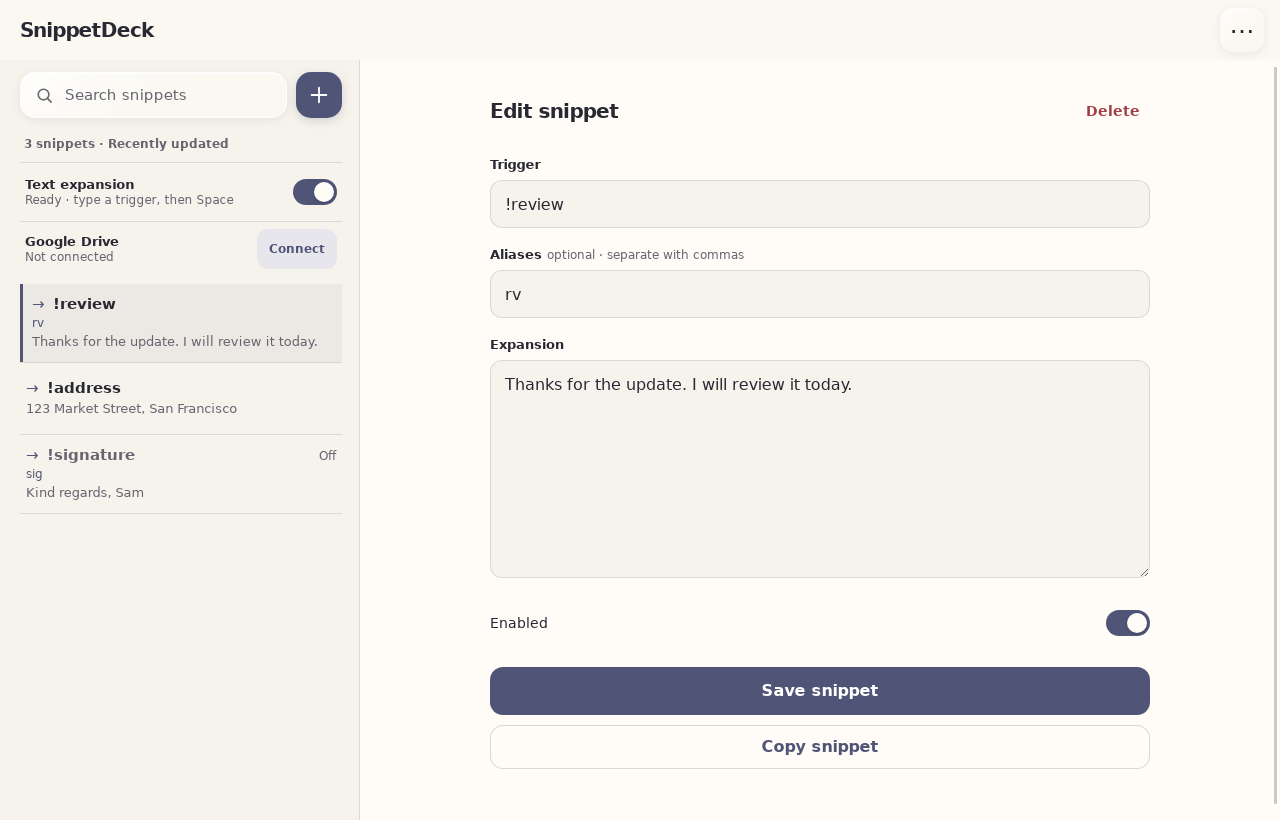Select the !address snippet in the list
Screen dimensions: 1280x820
point(181,398)
